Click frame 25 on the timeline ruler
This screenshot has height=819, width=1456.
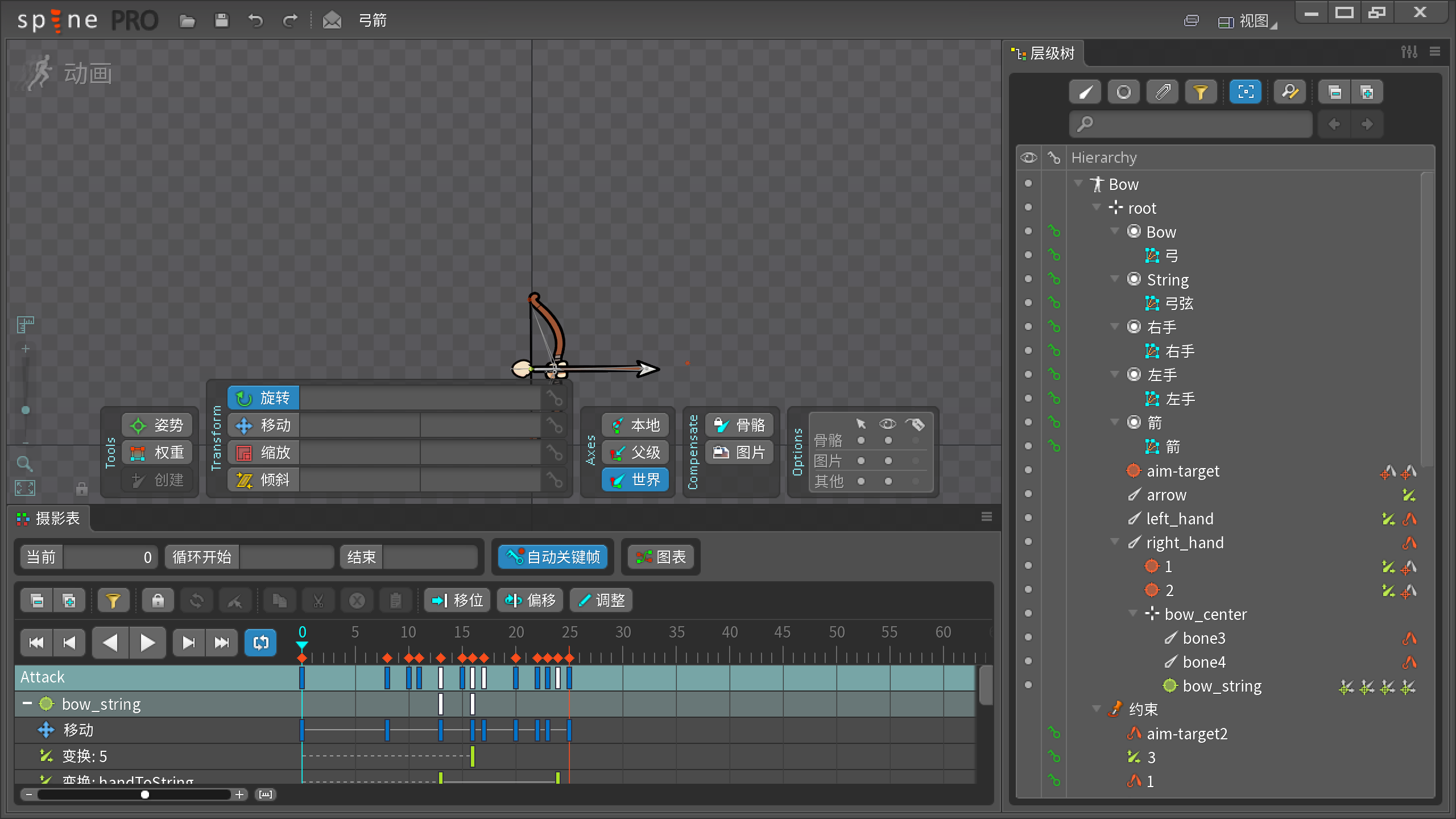pos(569,632)
